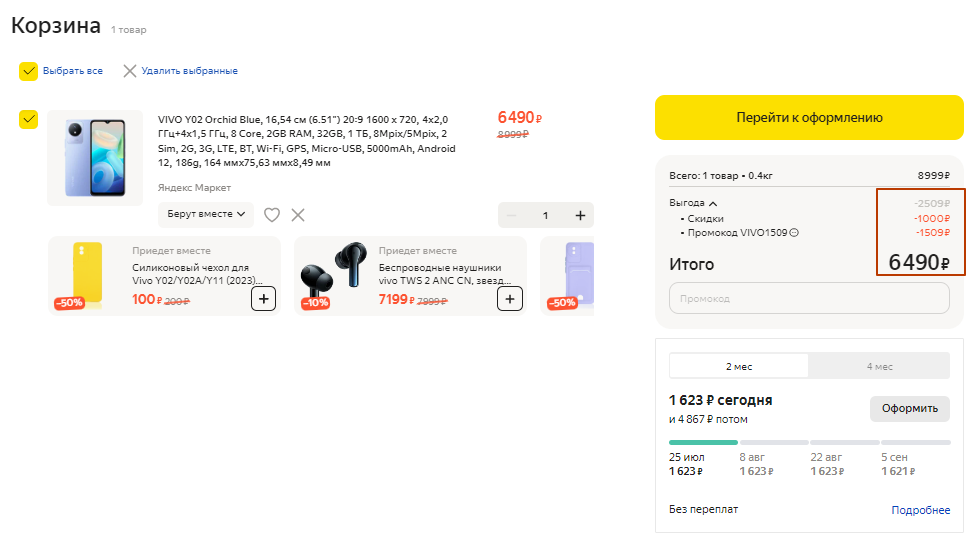980x548 pixels.
Task: Decrease phone quantity with minus button
Action: click(512, 215)
